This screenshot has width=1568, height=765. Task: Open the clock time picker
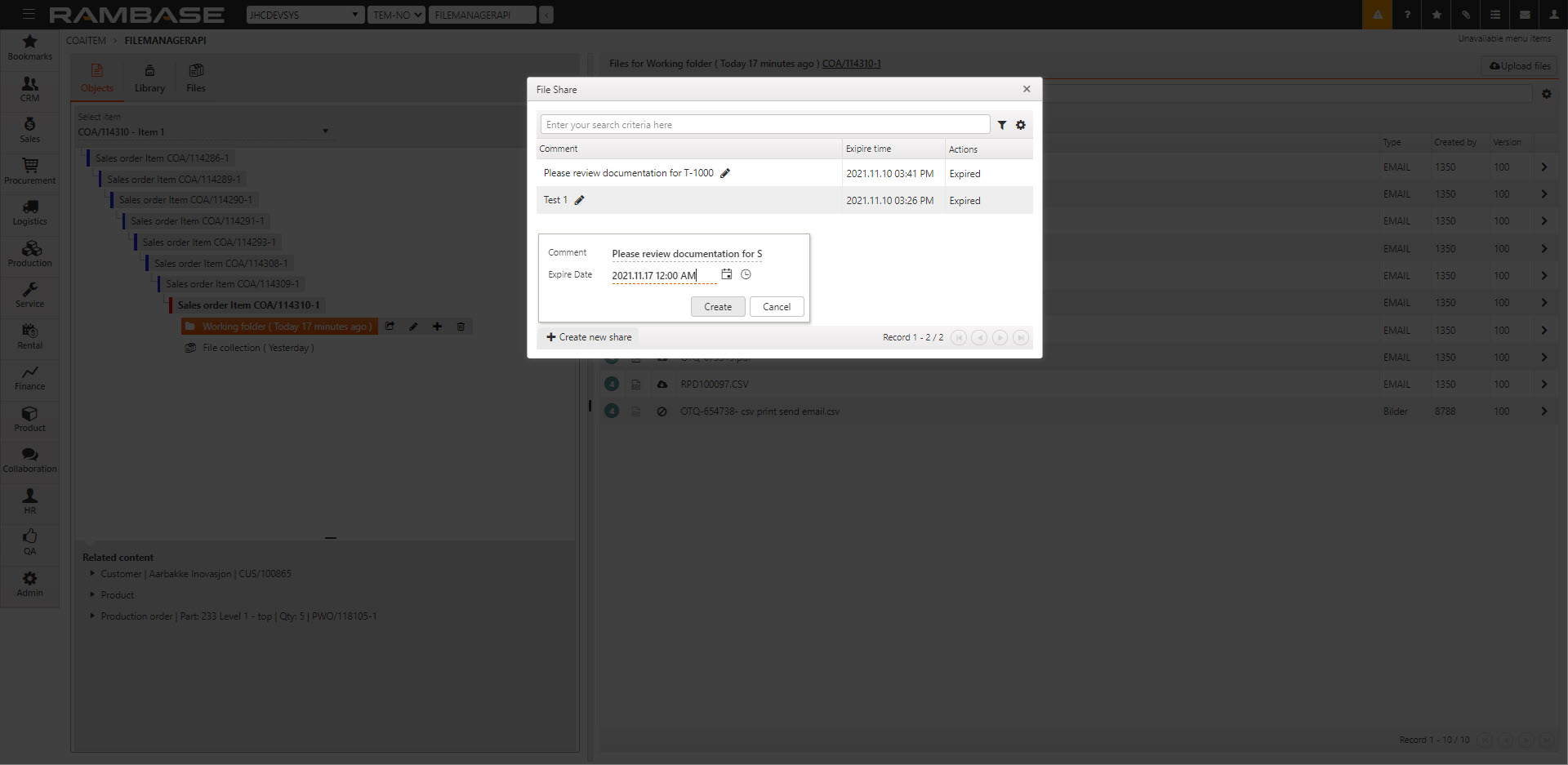pos(746,274)
